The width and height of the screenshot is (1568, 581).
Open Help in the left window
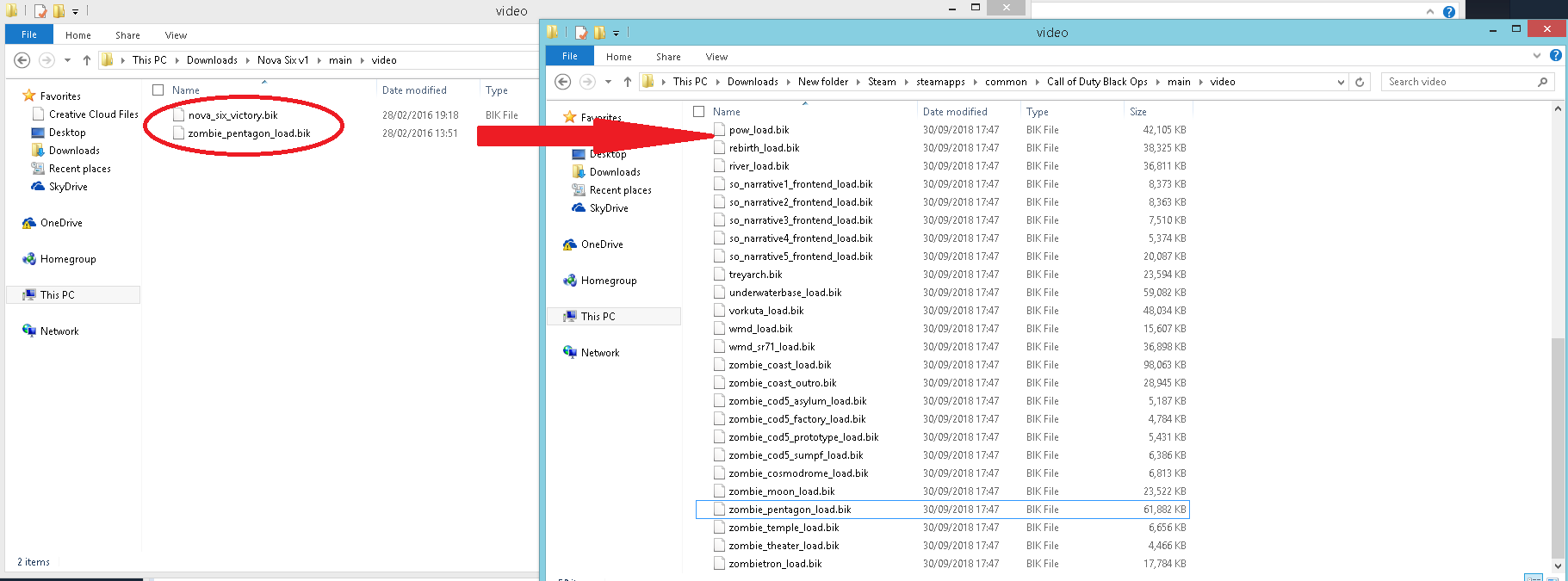click(1449, 12)
